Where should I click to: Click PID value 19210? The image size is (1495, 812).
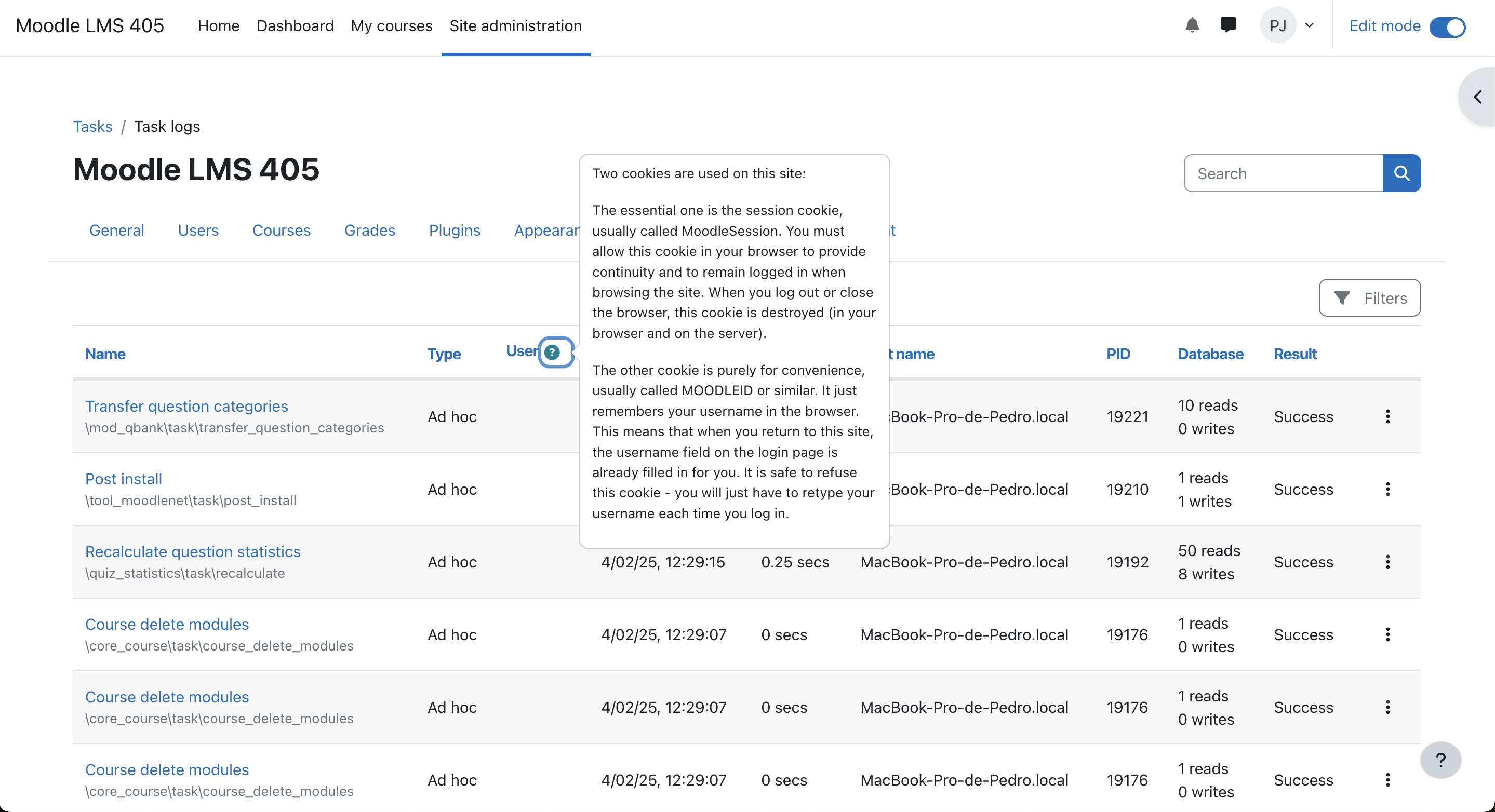[x=1127, y=489]
